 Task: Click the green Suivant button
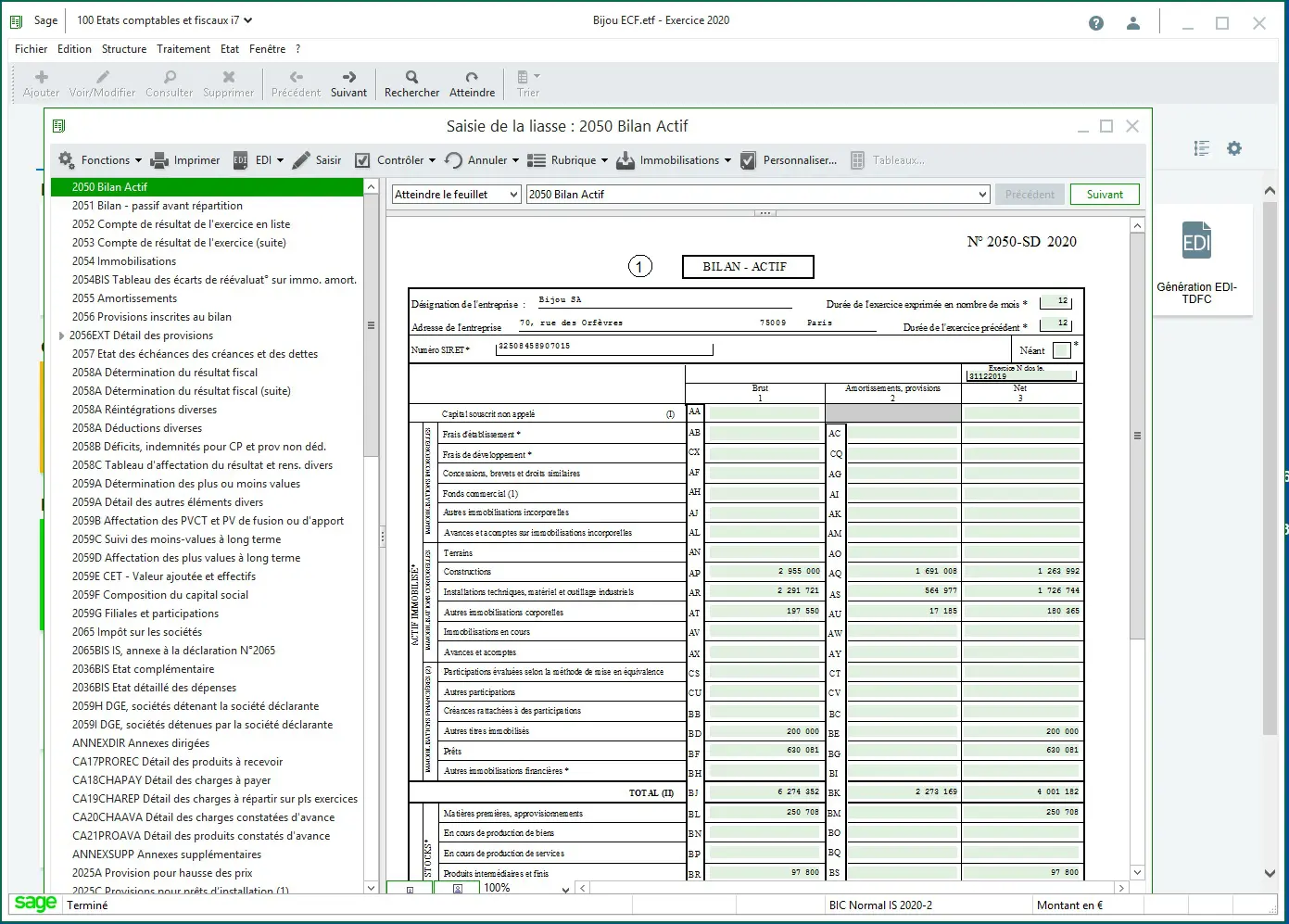coord(1105,195)
